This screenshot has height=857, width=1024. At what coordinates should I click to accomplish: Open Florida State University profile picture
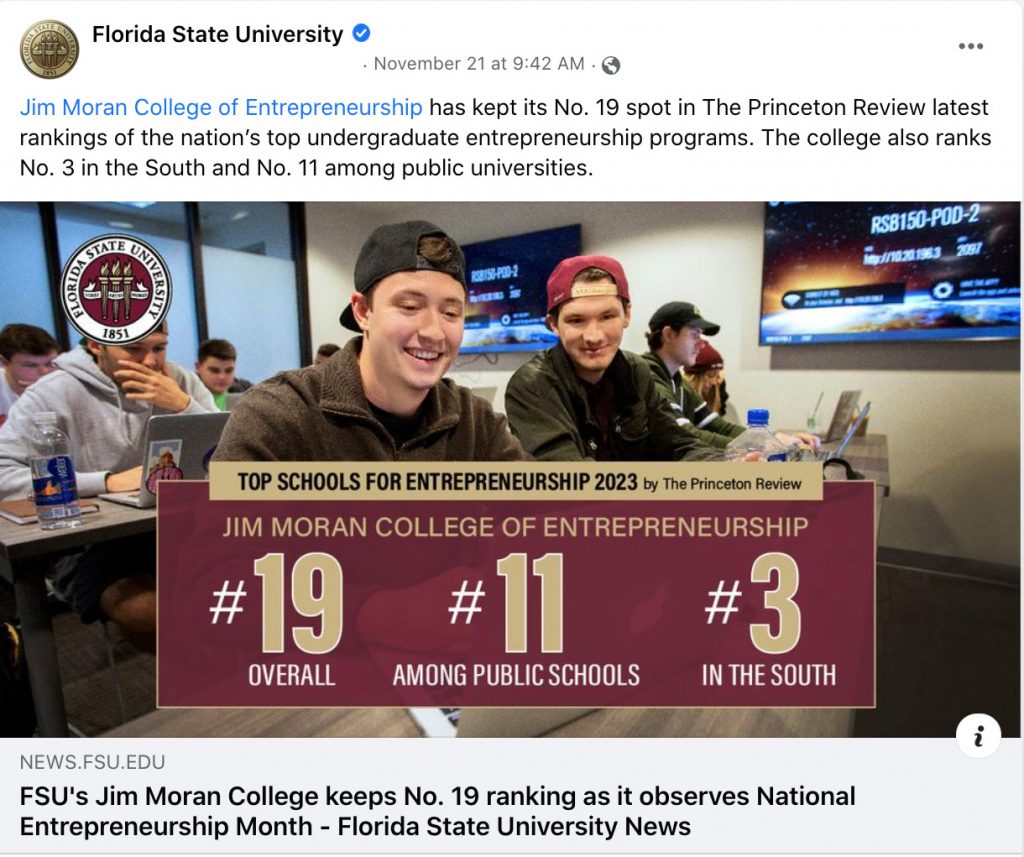(x=50, y=49)
